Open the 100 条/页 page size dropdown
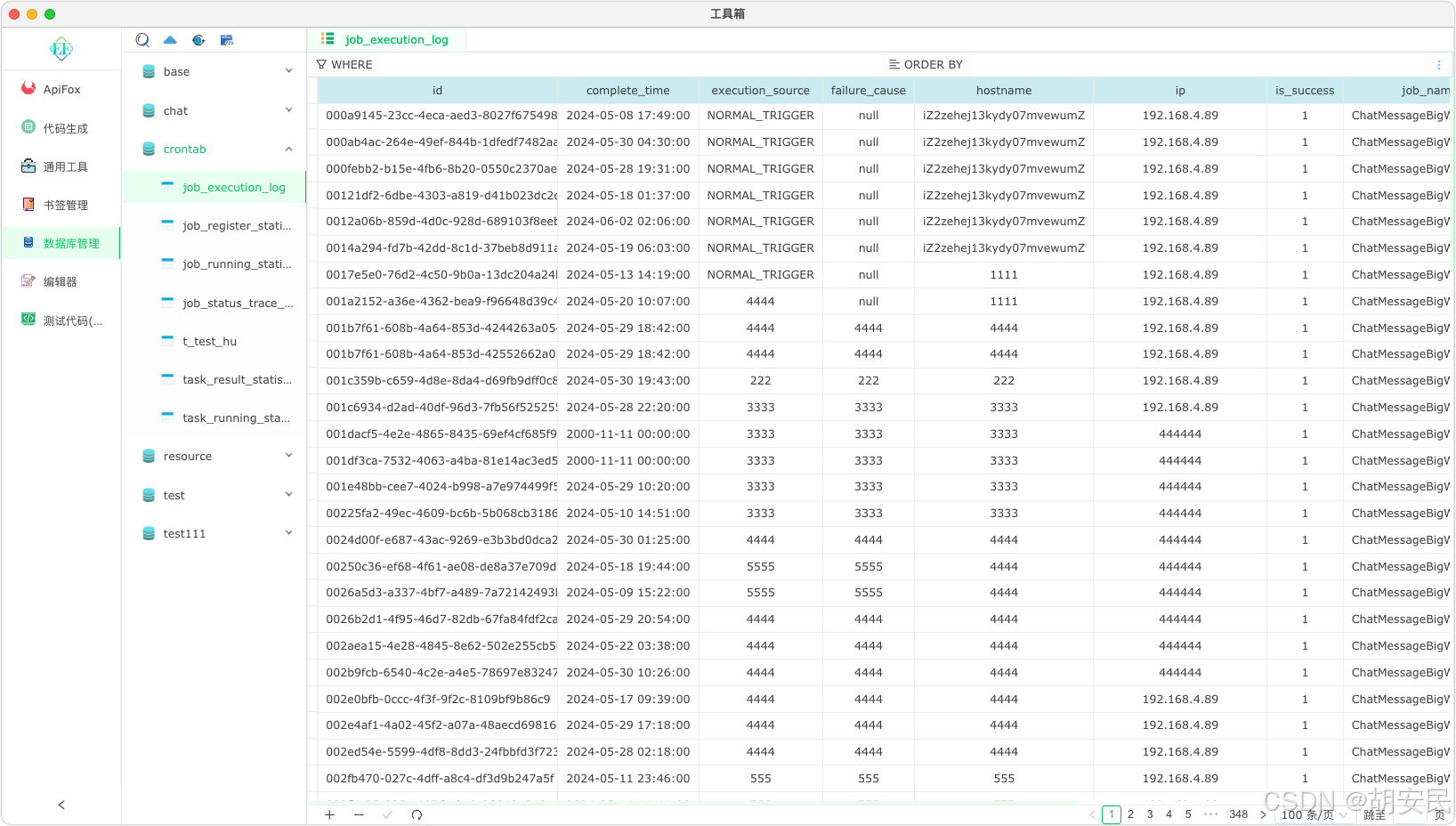1456x826 pixels. pyautogui.click(x=1314, y=814)
